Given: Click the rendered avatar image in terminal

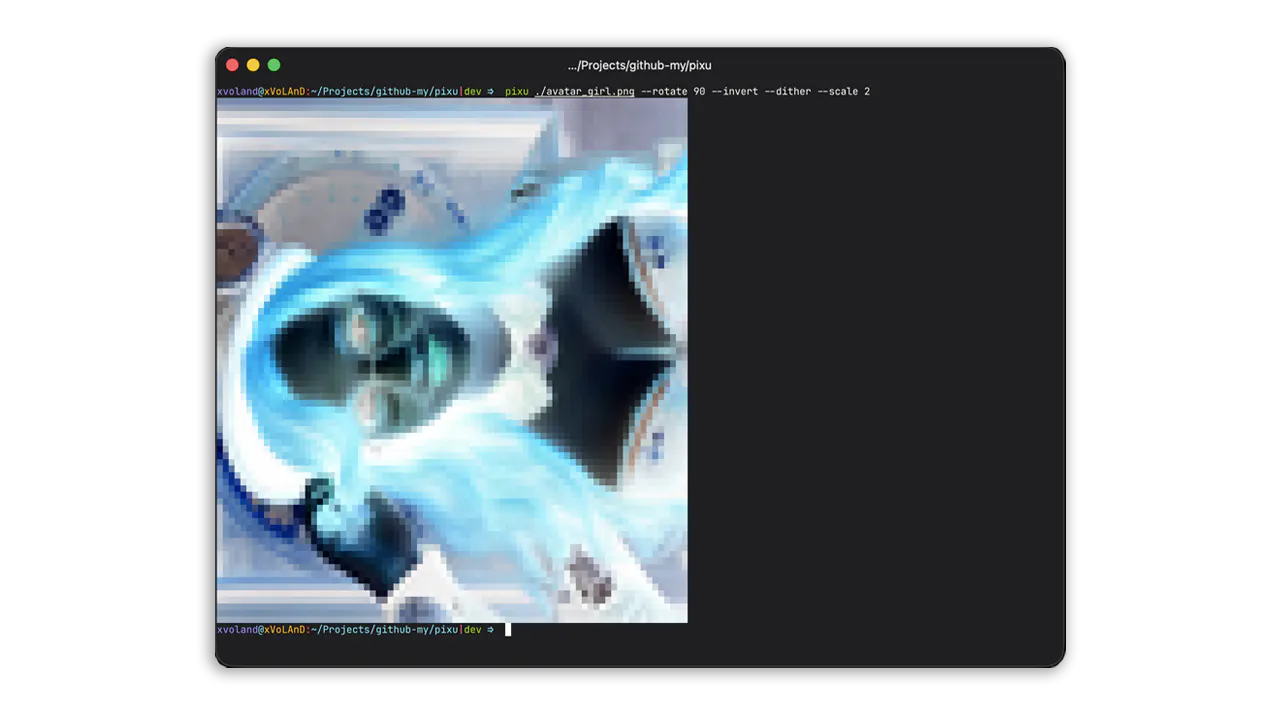Looking at the screenshot, I should pyautogui.click(x=452, y=360).
